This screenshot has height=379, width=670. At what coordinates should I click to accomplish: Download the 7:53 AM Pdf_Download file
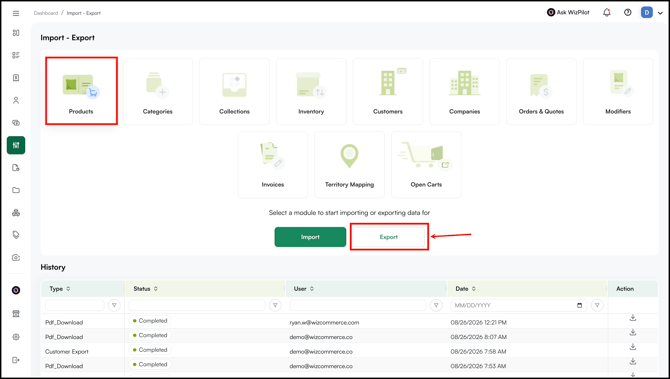point(633,361)
